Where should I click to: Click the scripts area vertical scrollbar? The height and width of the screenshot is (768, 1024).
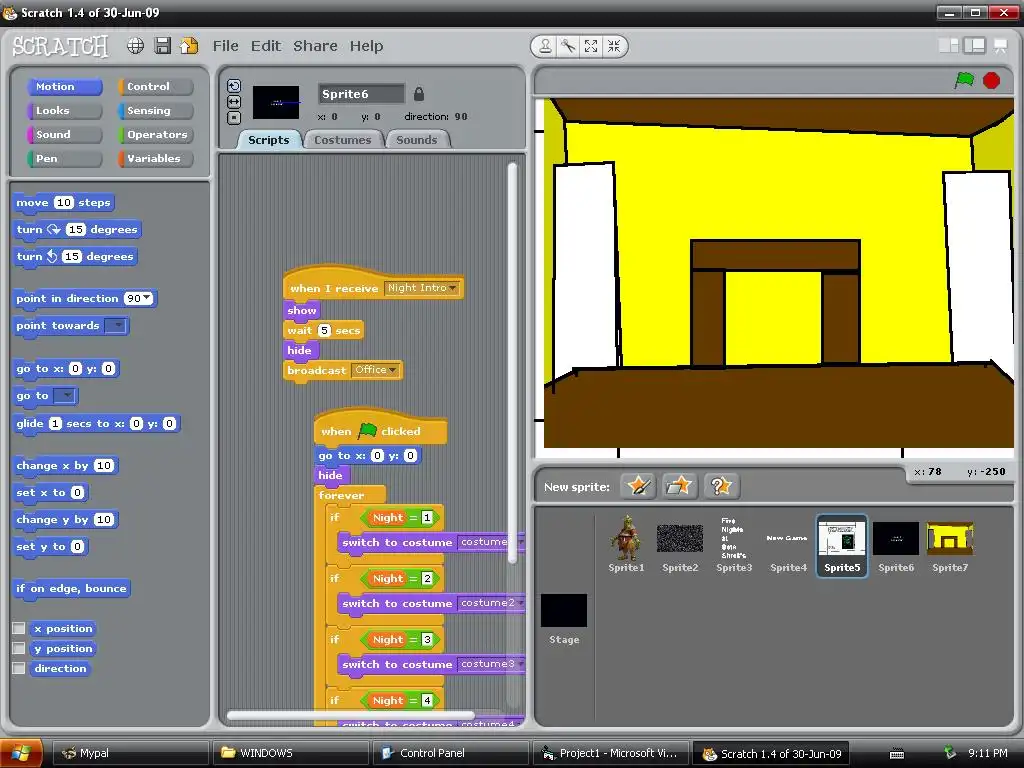click(x=513, y=362)
